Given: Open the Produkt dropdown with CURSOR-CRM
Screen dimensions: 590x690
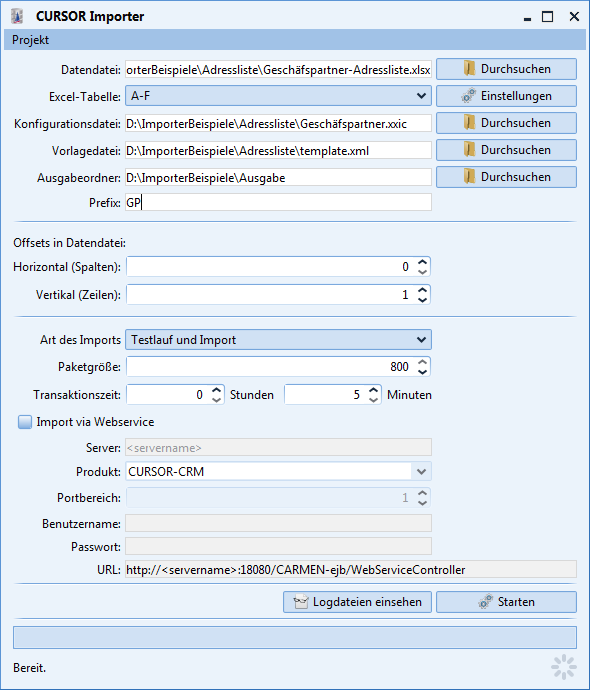Looking at the screenshot, I should pyautogui.click(x=278, y=472).
